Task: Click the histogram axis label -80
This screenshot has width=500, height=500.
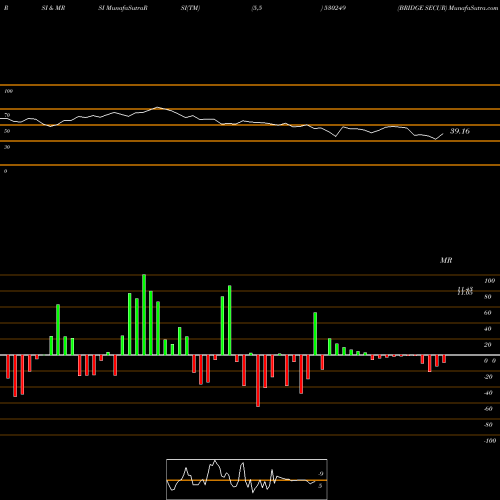Action: [x=488, y=425]
